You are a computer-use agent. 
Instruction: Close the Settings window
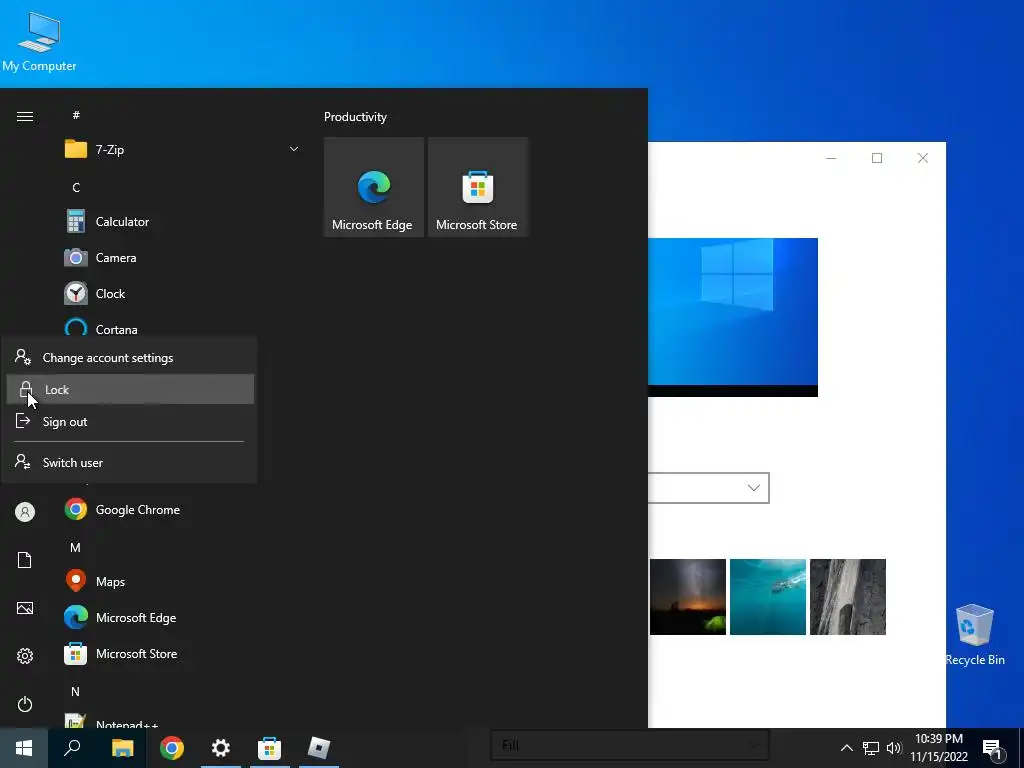click(x=923, y=158)
